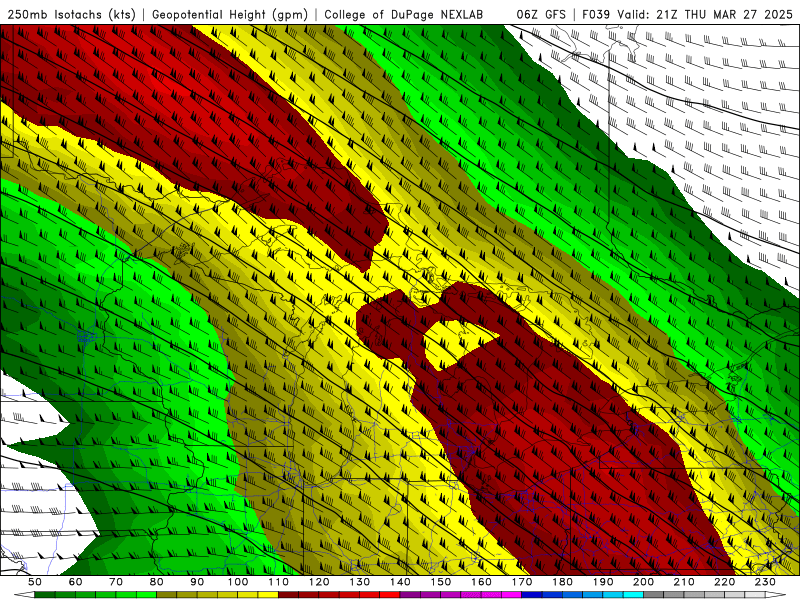Click the 120 value on the color scale

319,582
